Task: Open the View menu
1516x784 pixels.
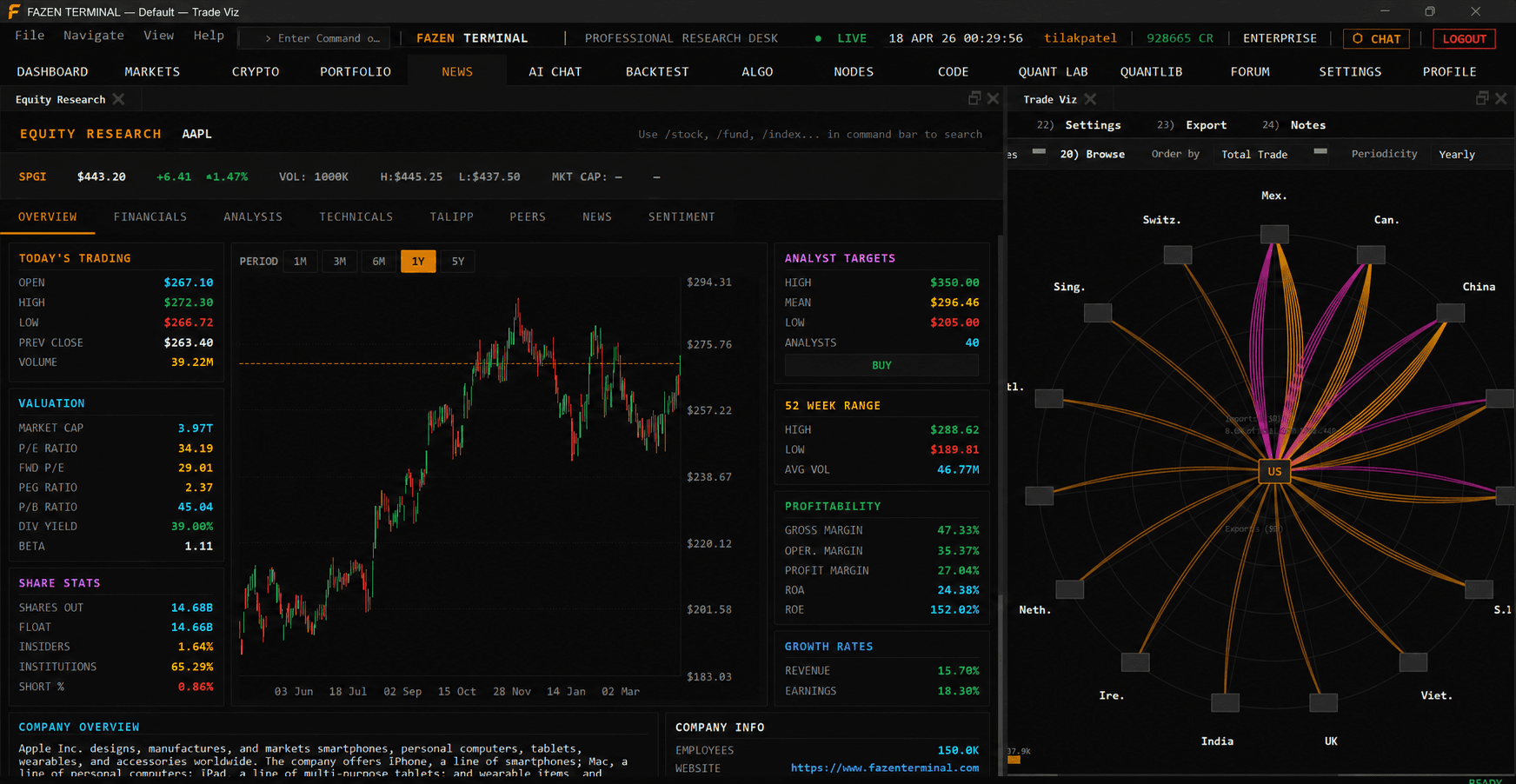Action: click(x=158, y=36)
